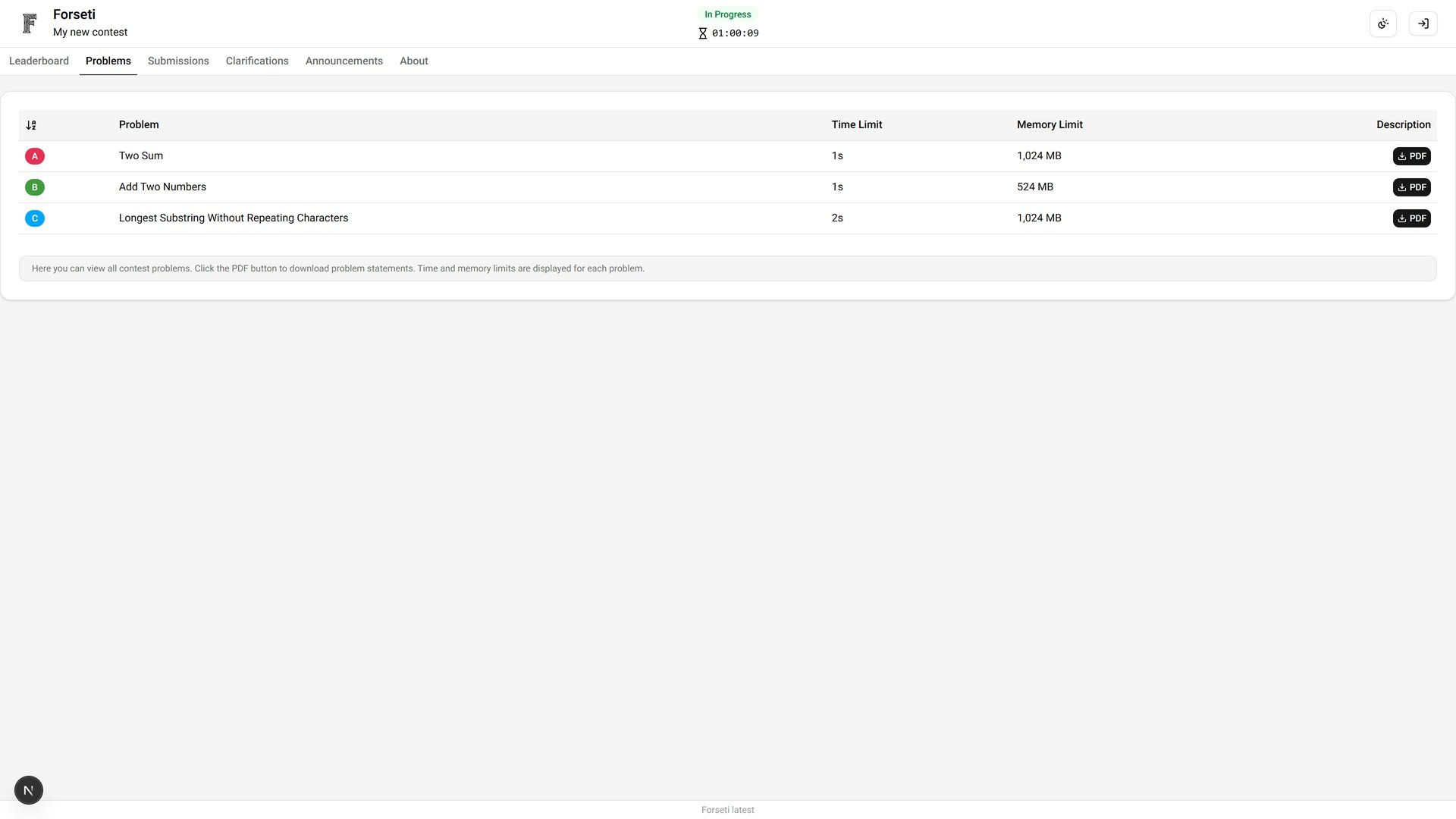The image size is (1456, 819).
Task: Open the Submissions tab
Action: tap(178, 61)
